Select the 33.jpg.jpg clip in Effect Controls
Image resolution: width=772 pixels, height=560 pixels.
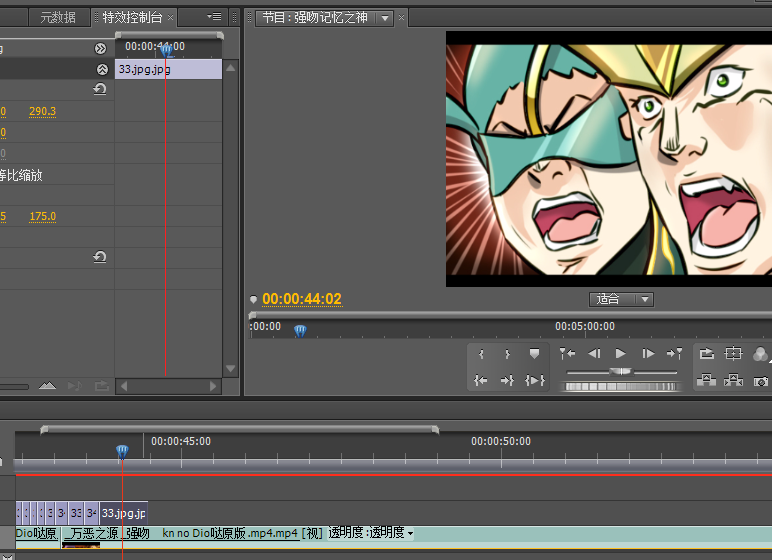[x=168, y=69]
